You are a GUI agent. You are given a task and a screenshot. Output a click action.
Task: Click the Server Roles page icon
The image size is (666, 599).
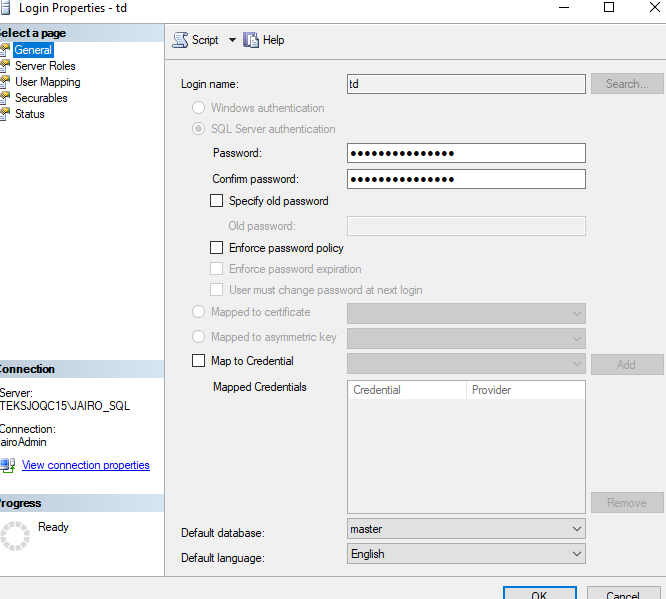pyautogui.click(x=5, y=66)
